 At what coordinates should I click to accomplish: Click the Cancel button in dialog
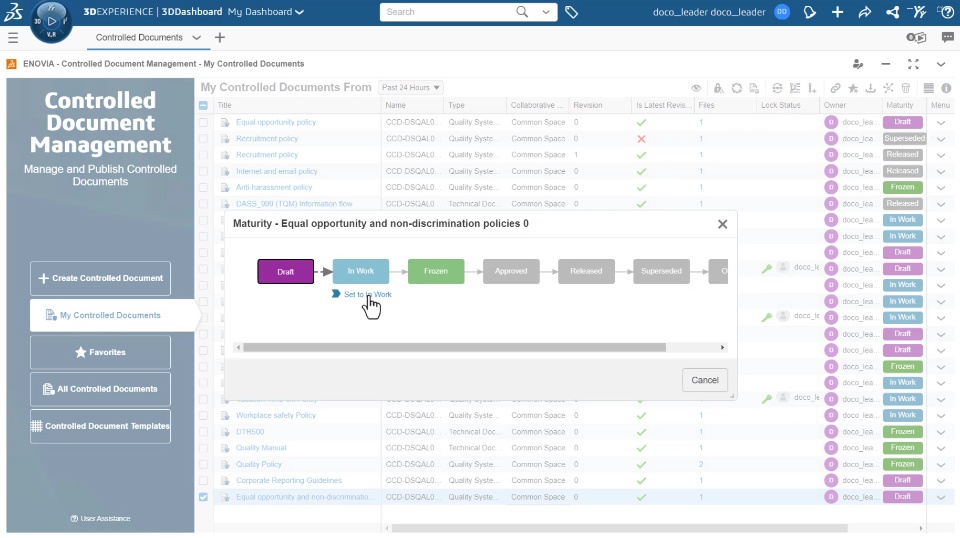pyautogui.click(x=705, y=380)
